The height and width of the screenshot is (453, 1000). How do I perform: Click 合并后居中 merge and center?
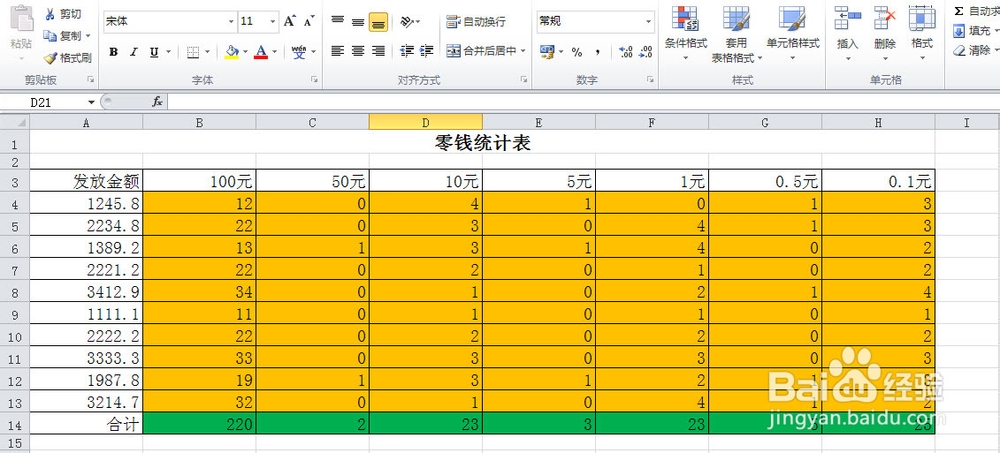[482, 50]
